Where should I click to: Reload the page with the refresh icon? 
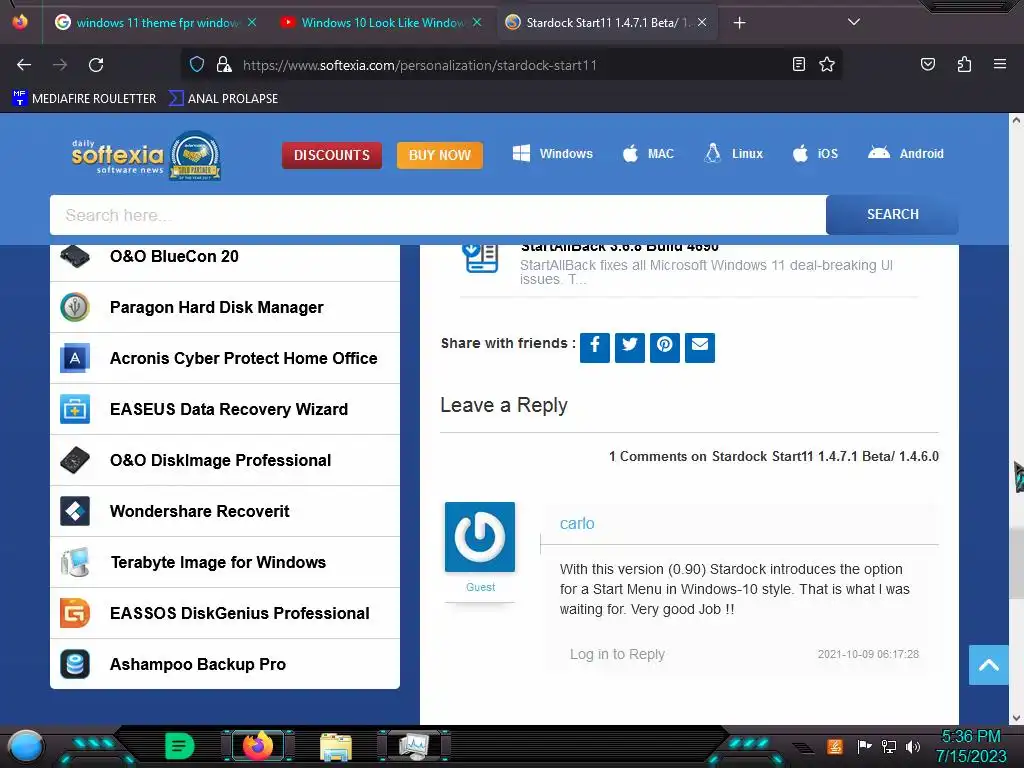(x=96, y=65)
